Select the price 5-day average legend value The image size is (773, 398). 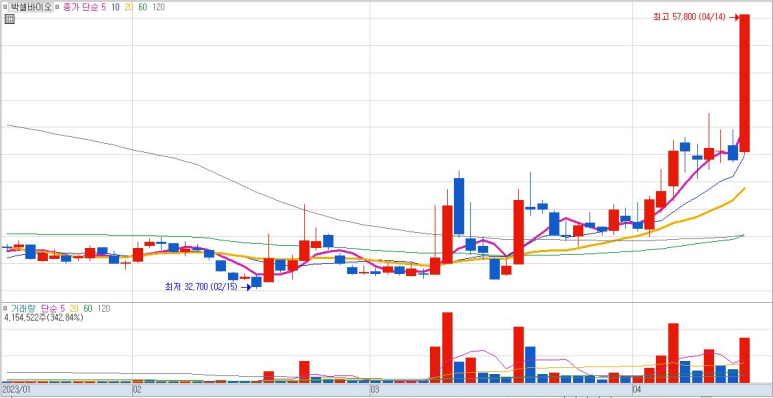pyautogui.click(x=104, y=7)
